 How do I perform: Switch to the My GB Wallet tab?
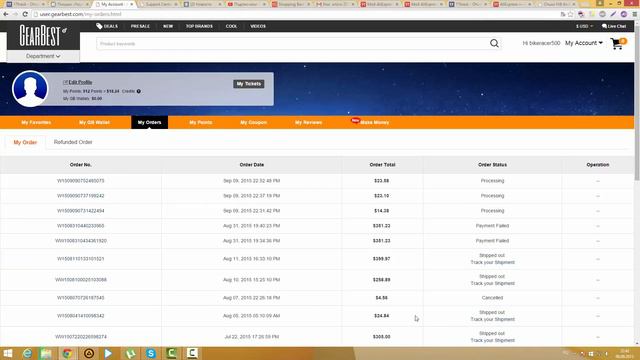click(94, 122)
